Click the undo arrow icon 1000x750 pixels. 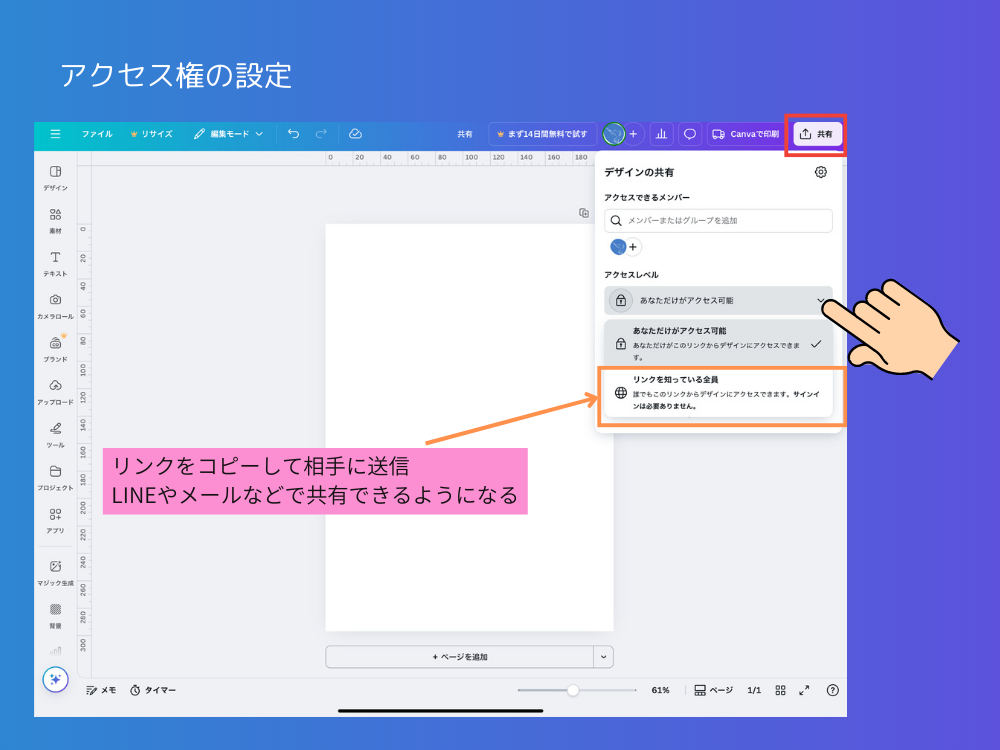293,134
